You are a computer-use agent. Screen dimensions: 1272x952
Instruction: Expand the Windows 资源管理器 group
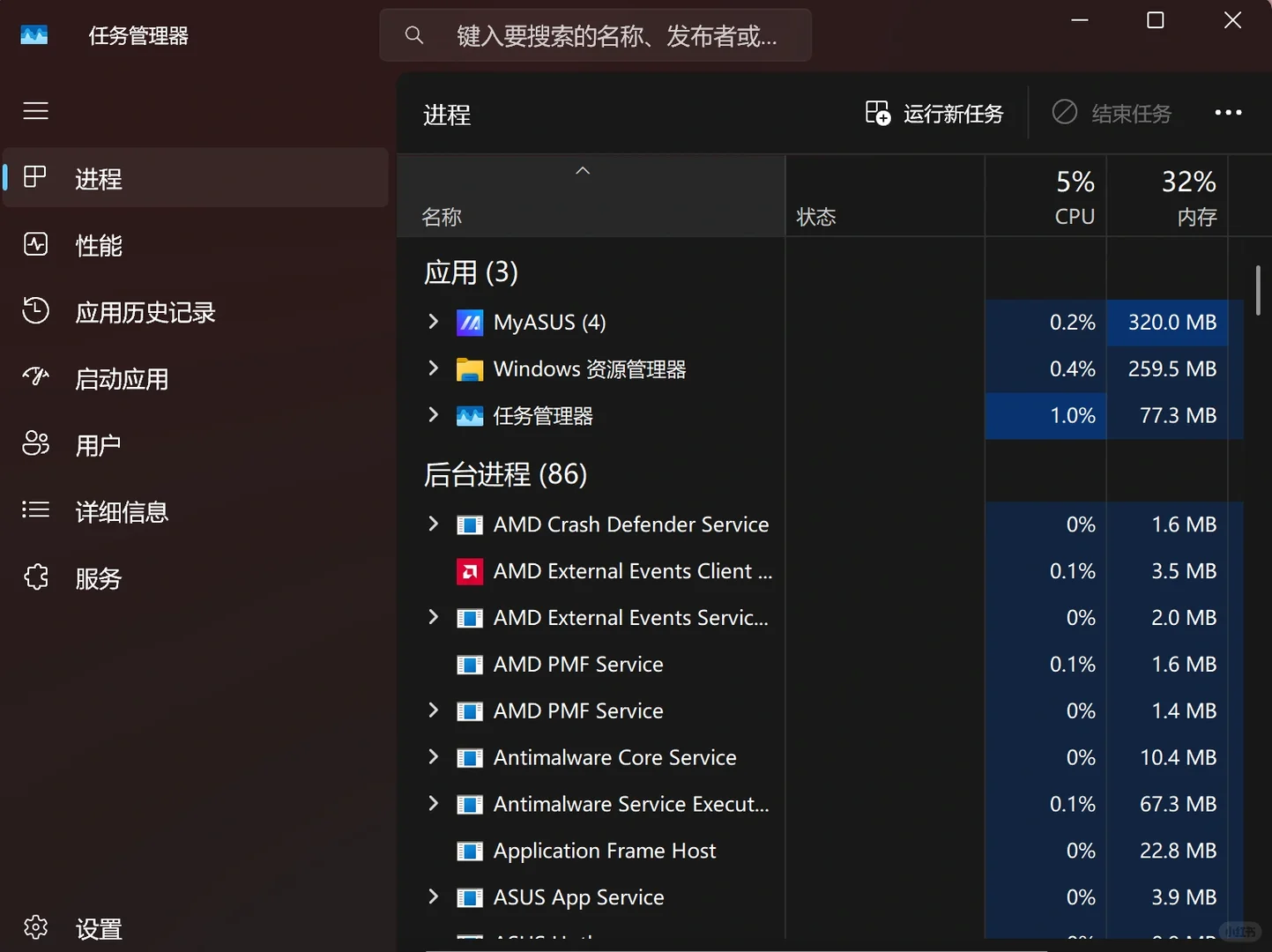pyautogui.click(x=432, y=368)
